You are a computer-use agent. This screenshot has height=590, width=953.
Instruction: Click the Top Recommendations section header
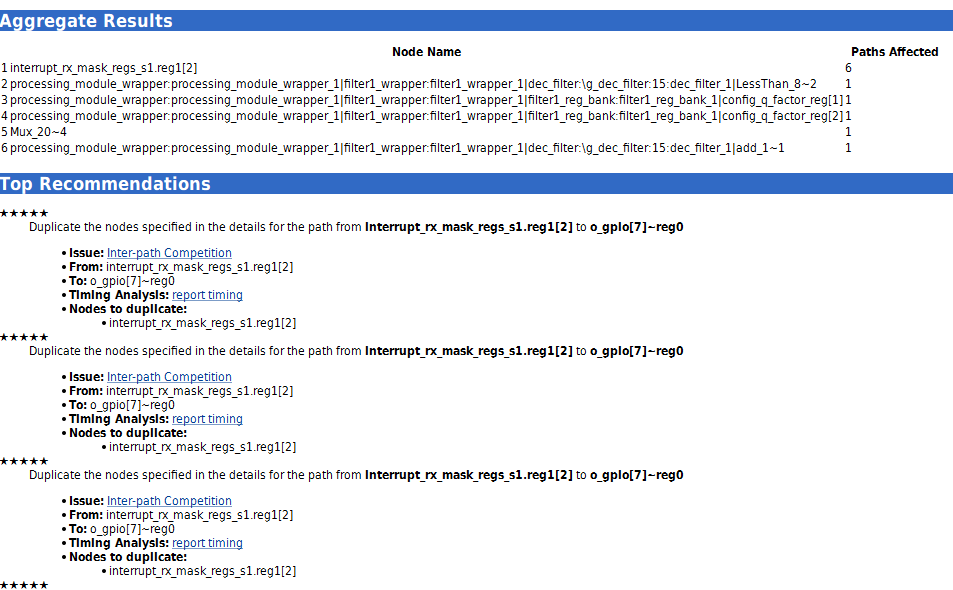click(x=105, y=184)
